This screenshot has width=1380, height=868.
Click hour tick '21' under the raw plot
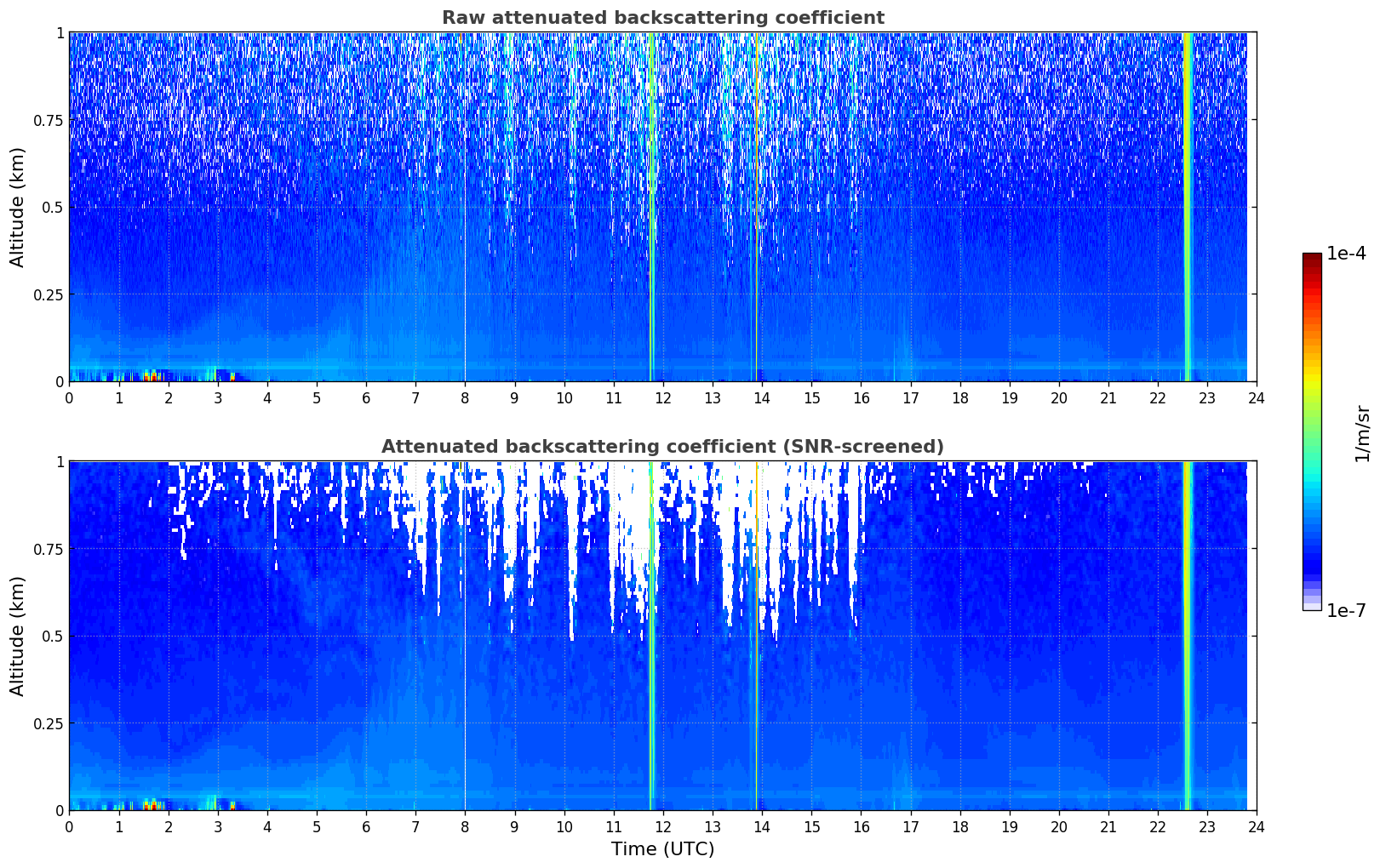pyautogui.click(x=1108, y=397)
